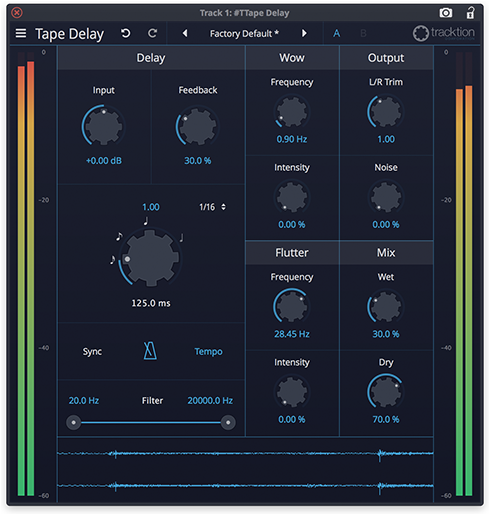This screenshot has width=493, height=516.
Task: Click the L/R Trim knob
Action: (386, 111)
